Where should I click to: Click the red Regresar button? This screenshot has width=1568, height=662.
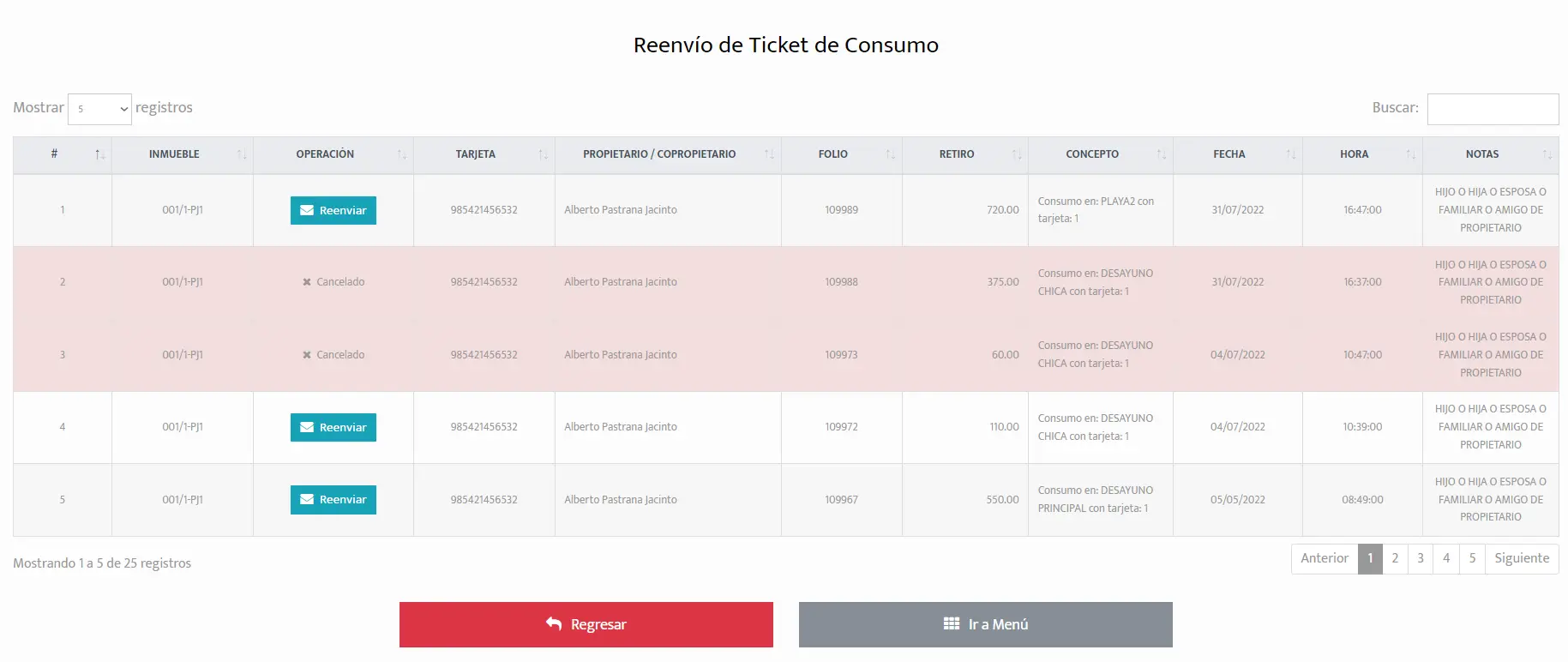[586, 624]
